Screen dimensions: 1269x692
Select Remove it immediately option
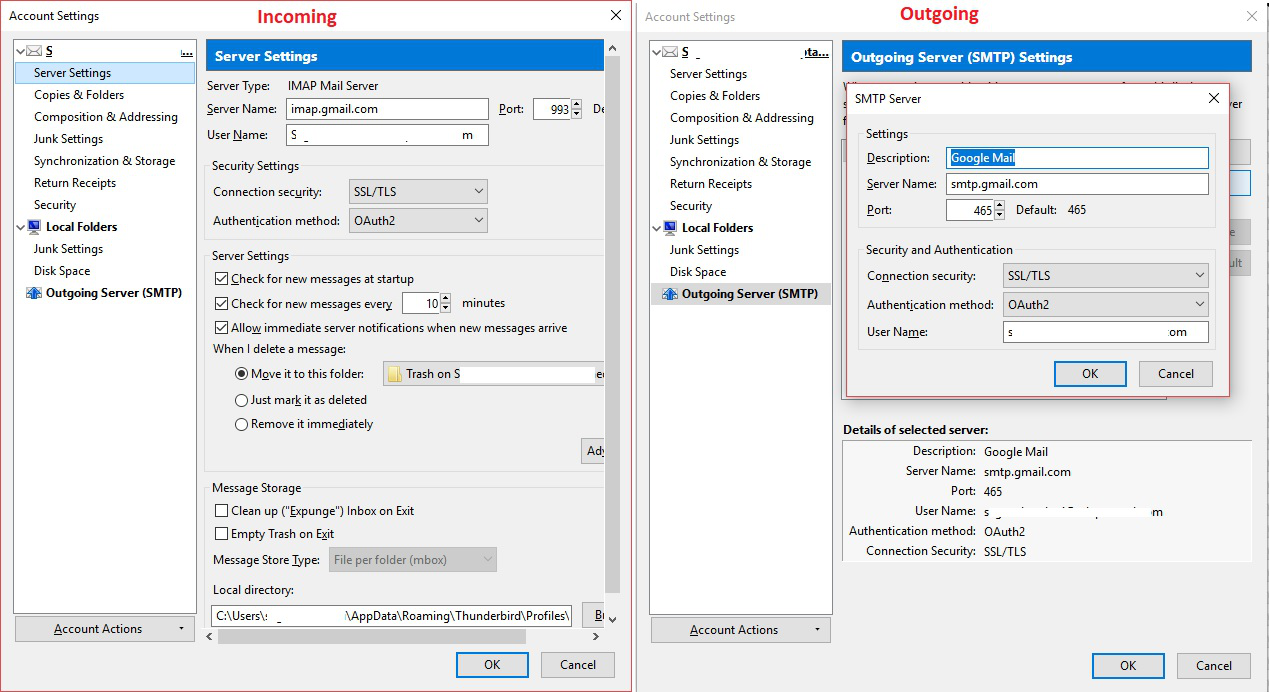(x=241, y=424)
